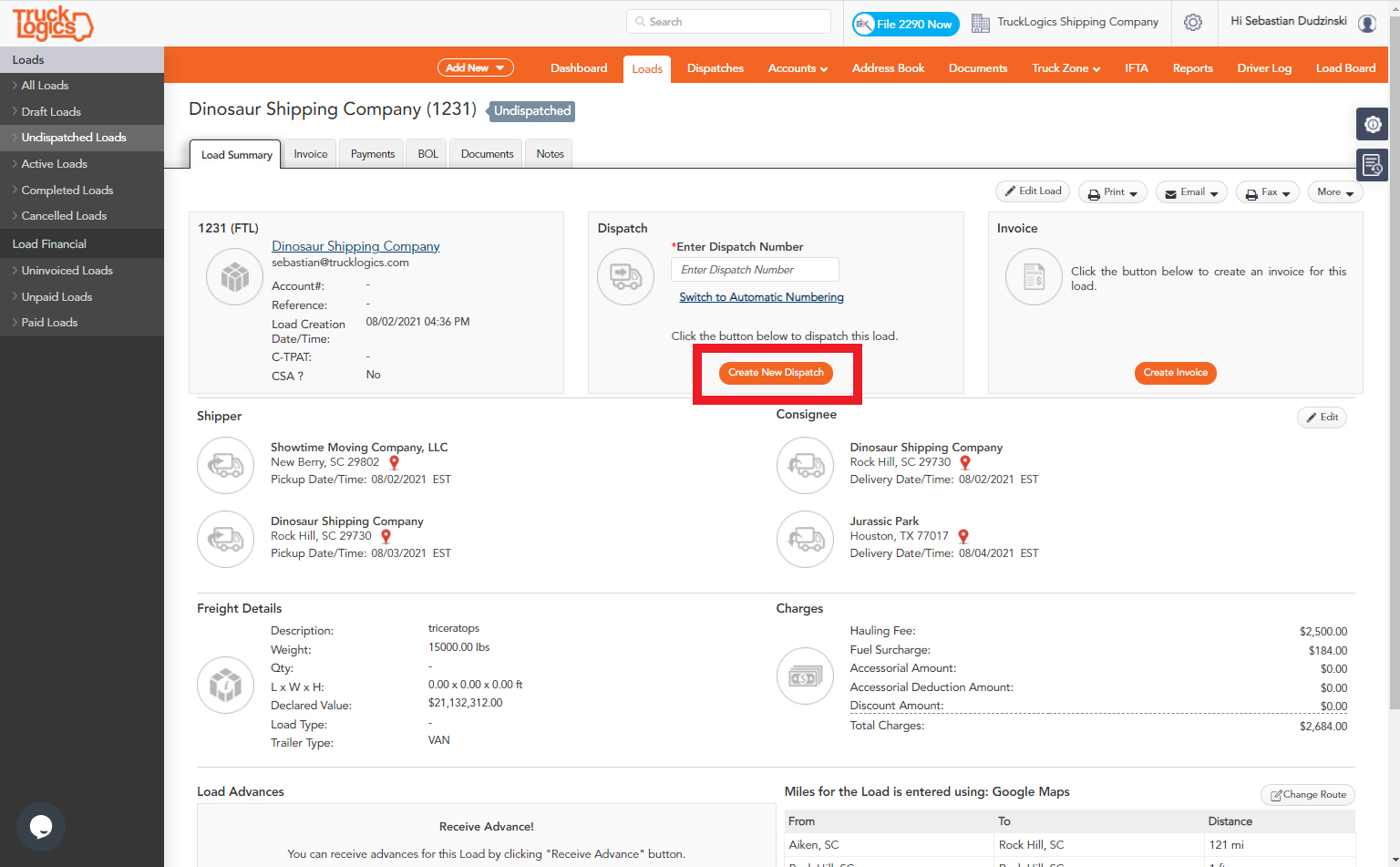The height and width of the screenshot is (867, 1400).
Task: Open the Dashboard menu item
Action: tap(579, 68)
